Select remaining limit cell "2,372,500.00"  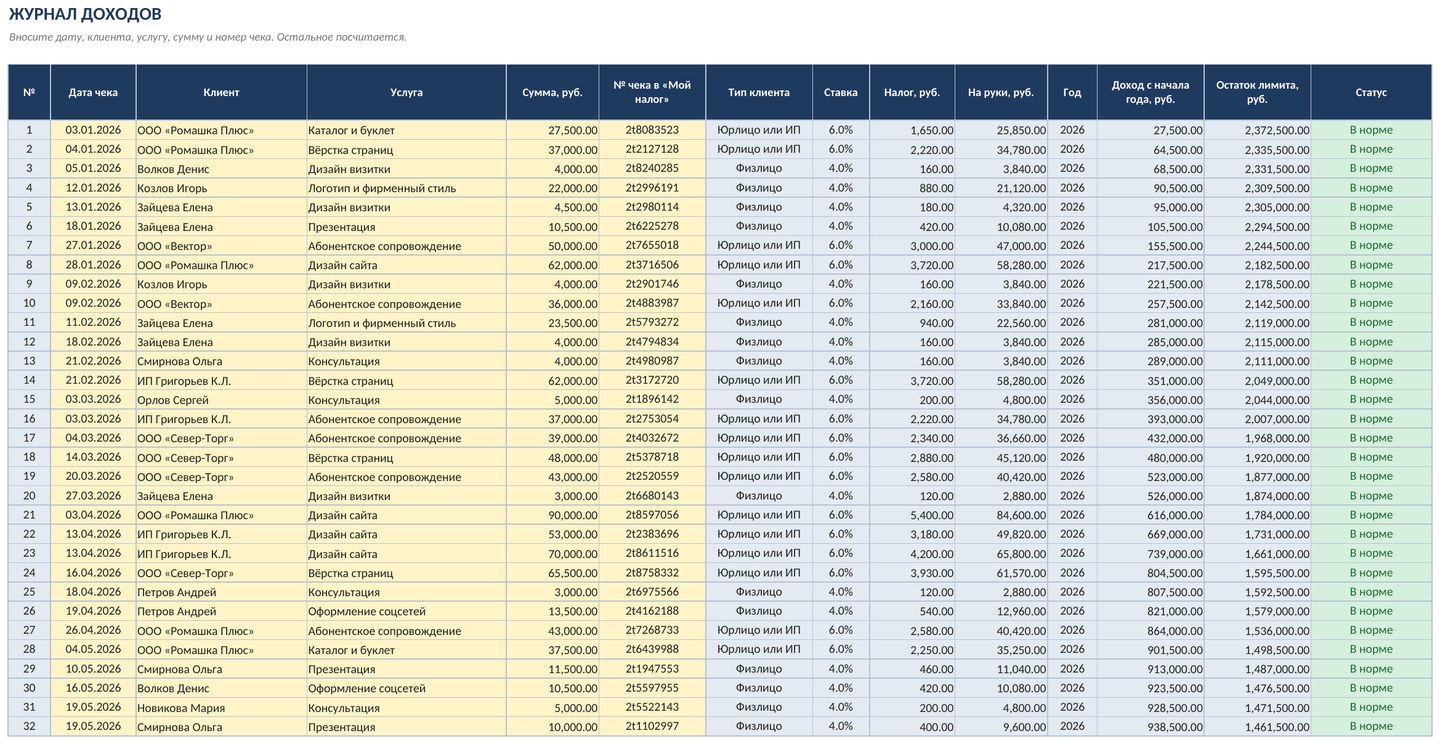tap(1257, 130)
